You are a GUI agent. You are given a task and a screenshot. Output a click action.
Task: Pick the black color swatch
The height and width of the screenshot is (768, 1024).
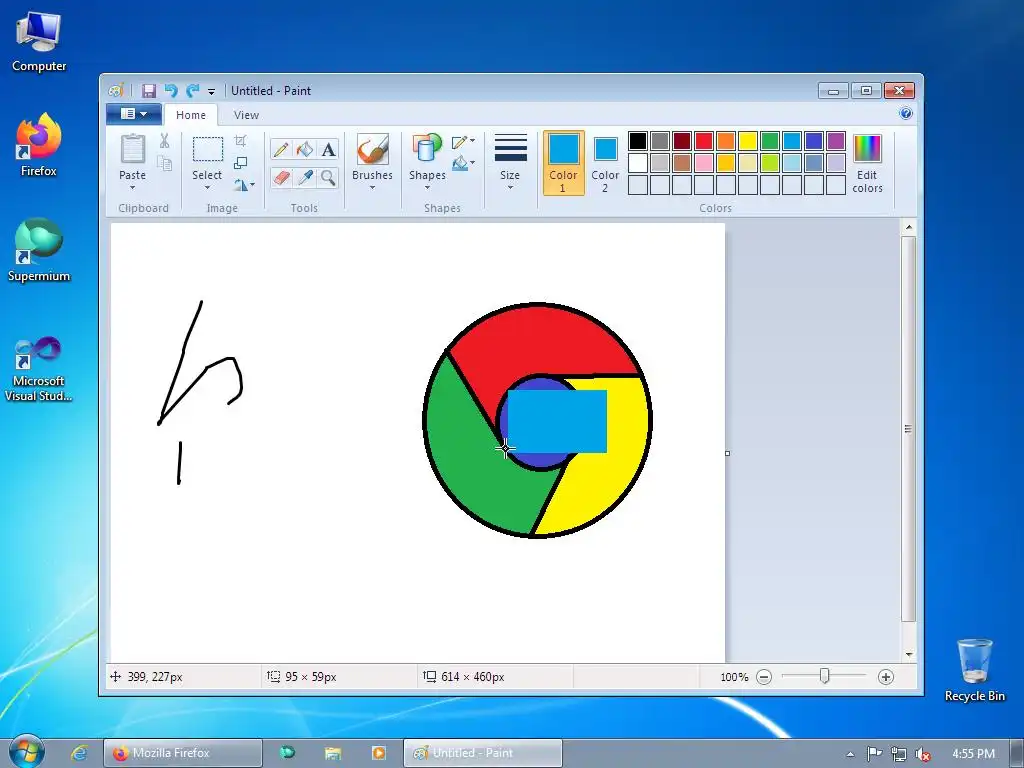pyautogui.click(x=638, y=140)
